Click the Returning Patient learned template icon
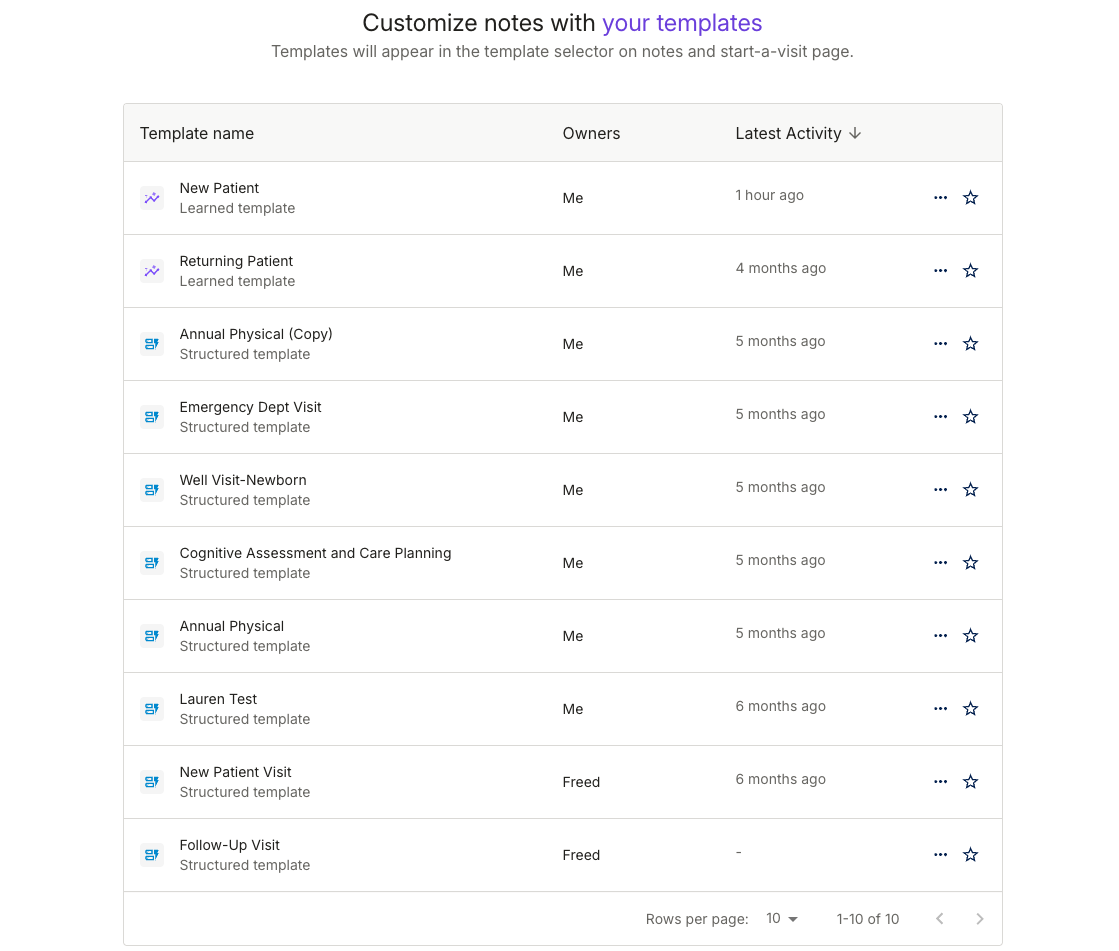Screen dimensions: 1119x951 tap(152, 271)
